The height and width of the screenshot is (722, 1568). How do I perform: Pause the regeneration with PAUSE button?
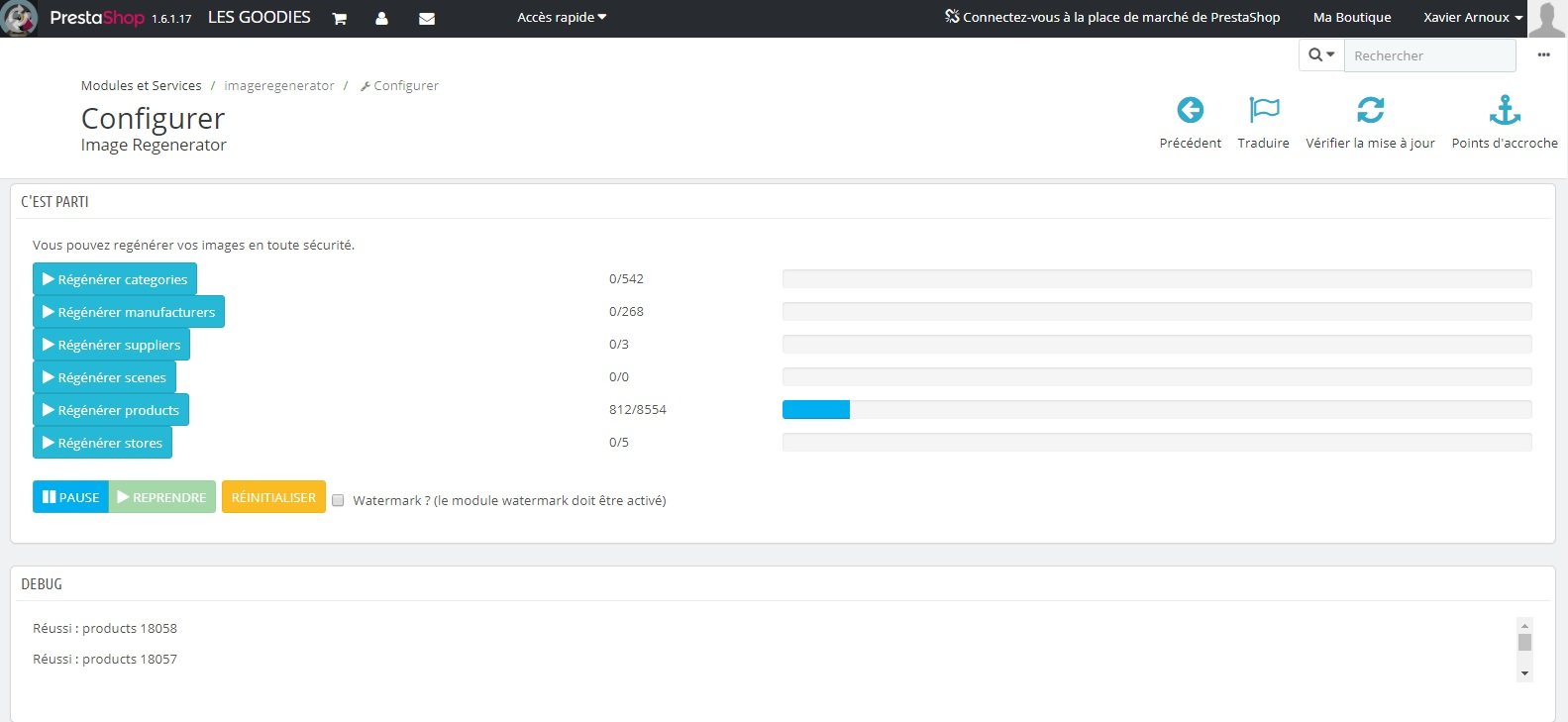70,497
